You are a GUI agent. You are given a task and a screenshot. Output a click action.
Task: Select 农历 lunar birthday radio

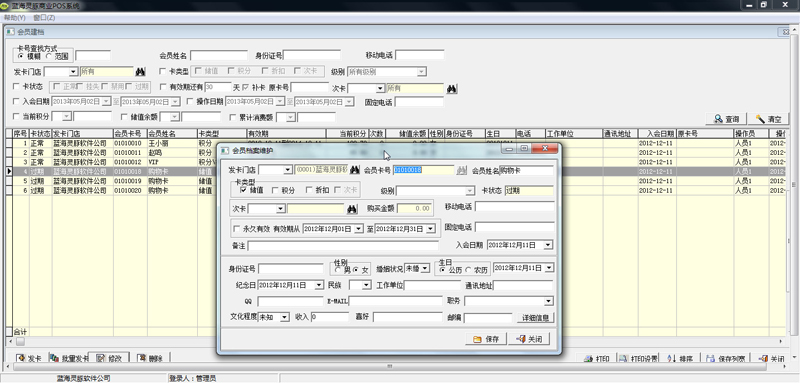pyautogui.click(x=468, y=270)
